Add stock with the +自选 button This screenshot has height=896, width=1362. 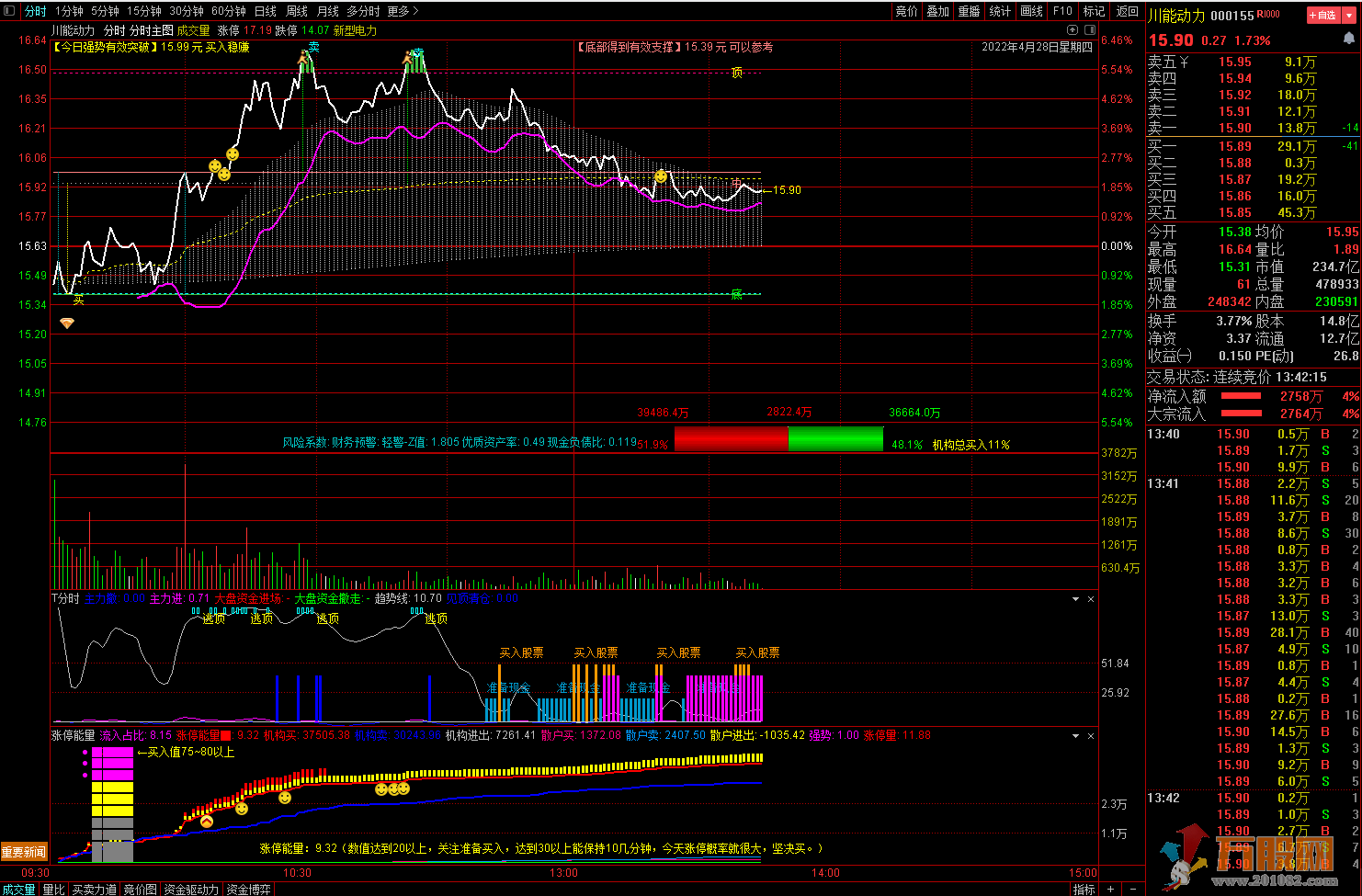coord(1323,15)
